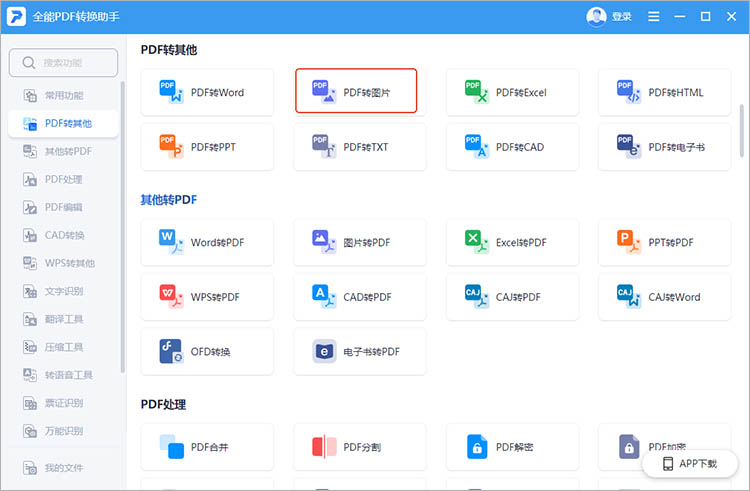This screenshot has width=750, height=491.
Task: Open the PDF转Excel converter
Action: (512, 92)
